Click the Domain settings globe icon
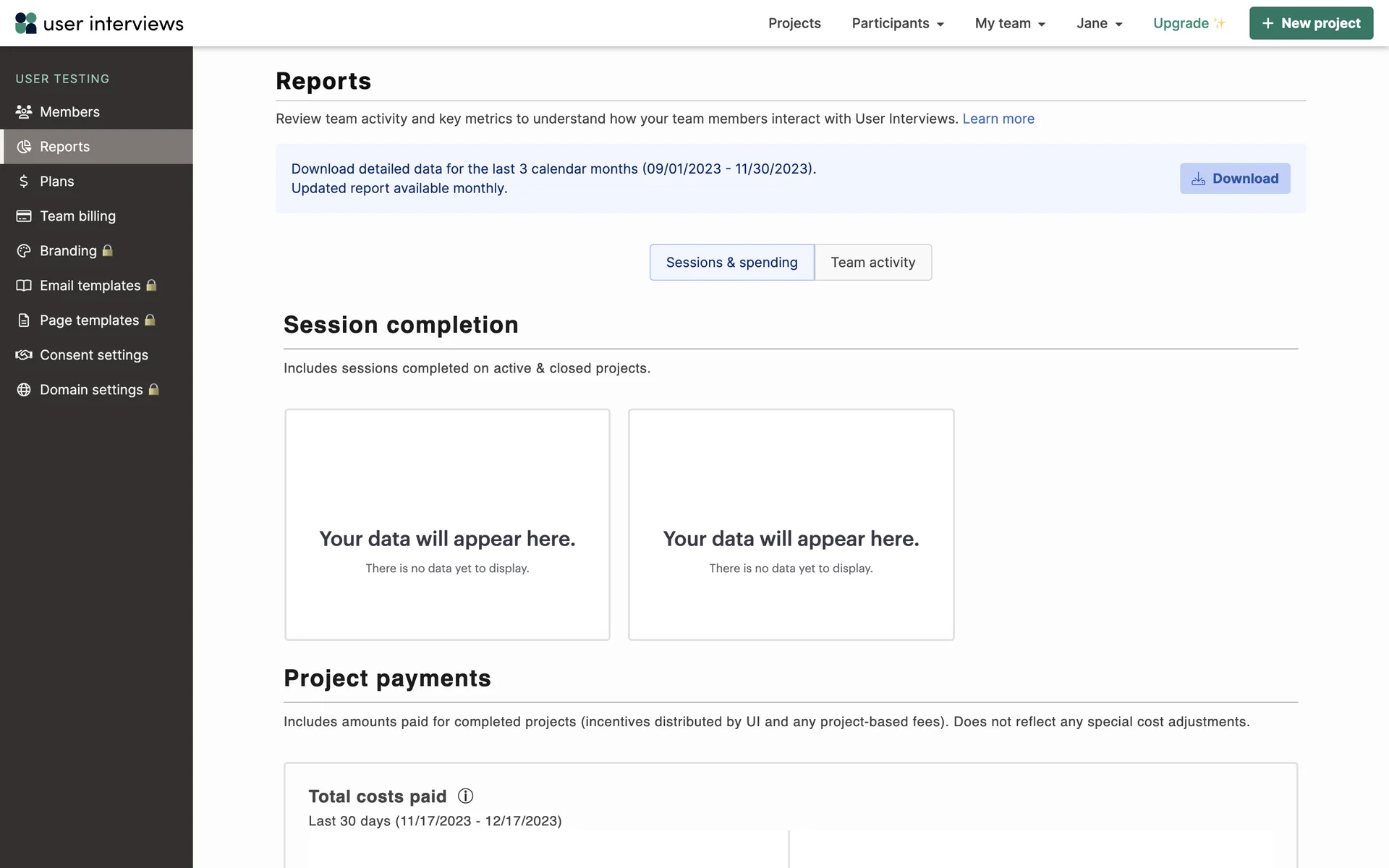 [x=24, y=390]
